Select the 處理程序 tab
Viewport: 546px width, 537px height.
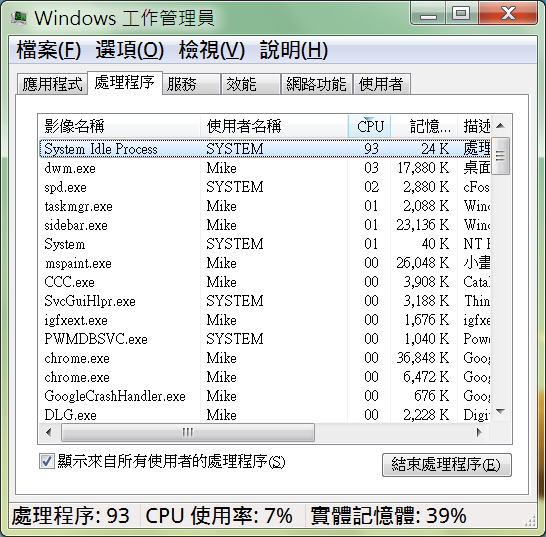tap(125, 83)
